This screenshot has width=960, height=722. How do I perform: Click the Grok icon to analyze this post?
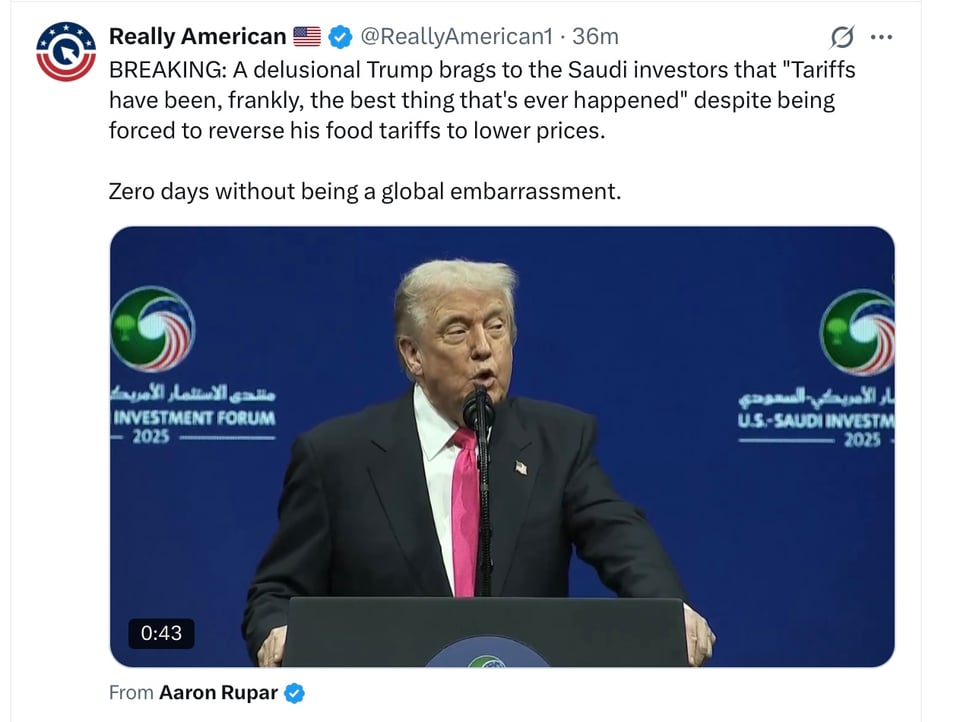pos(843,36)
